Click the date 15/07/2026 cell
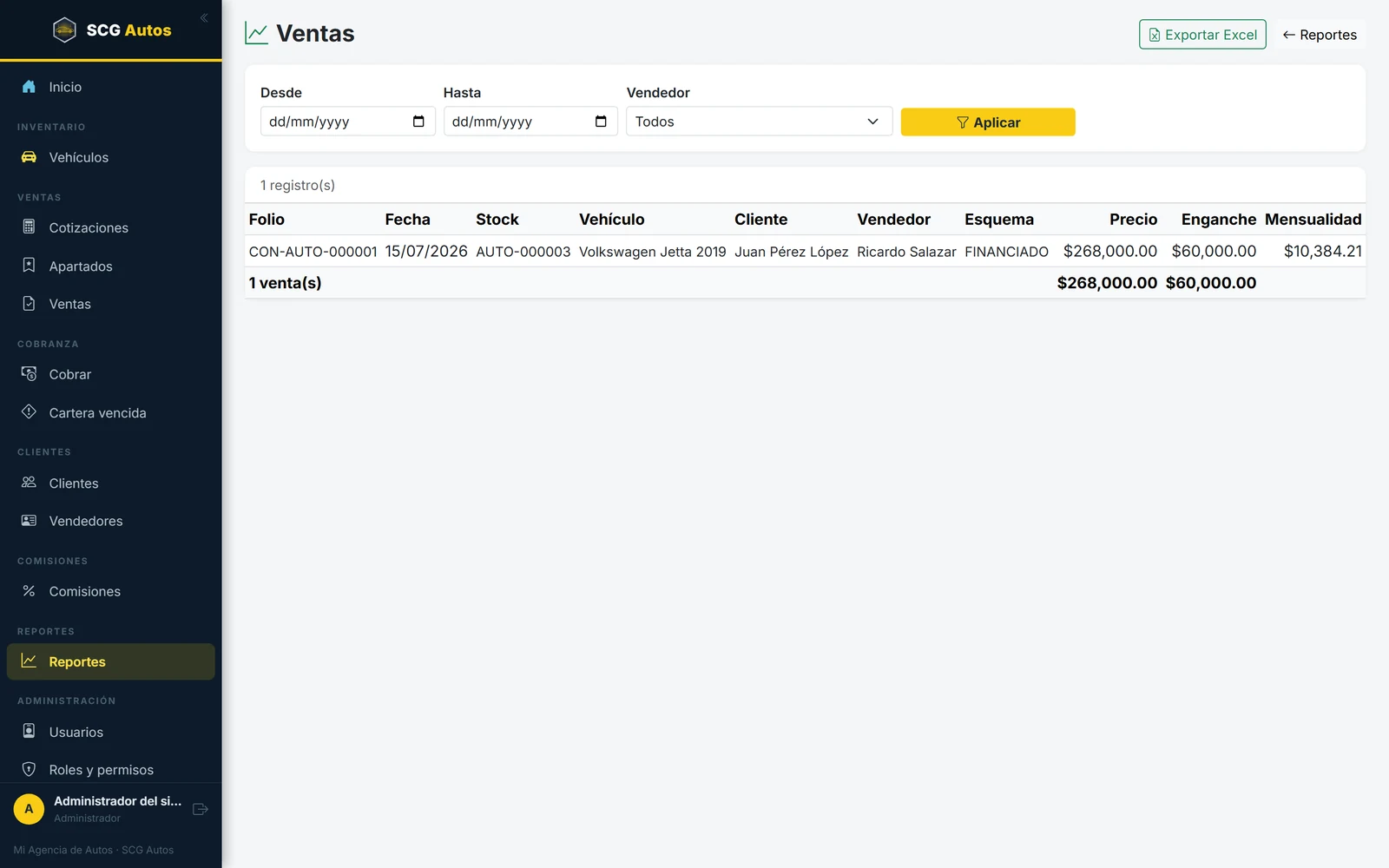The image size is (1389, 868). coord(426,251)
